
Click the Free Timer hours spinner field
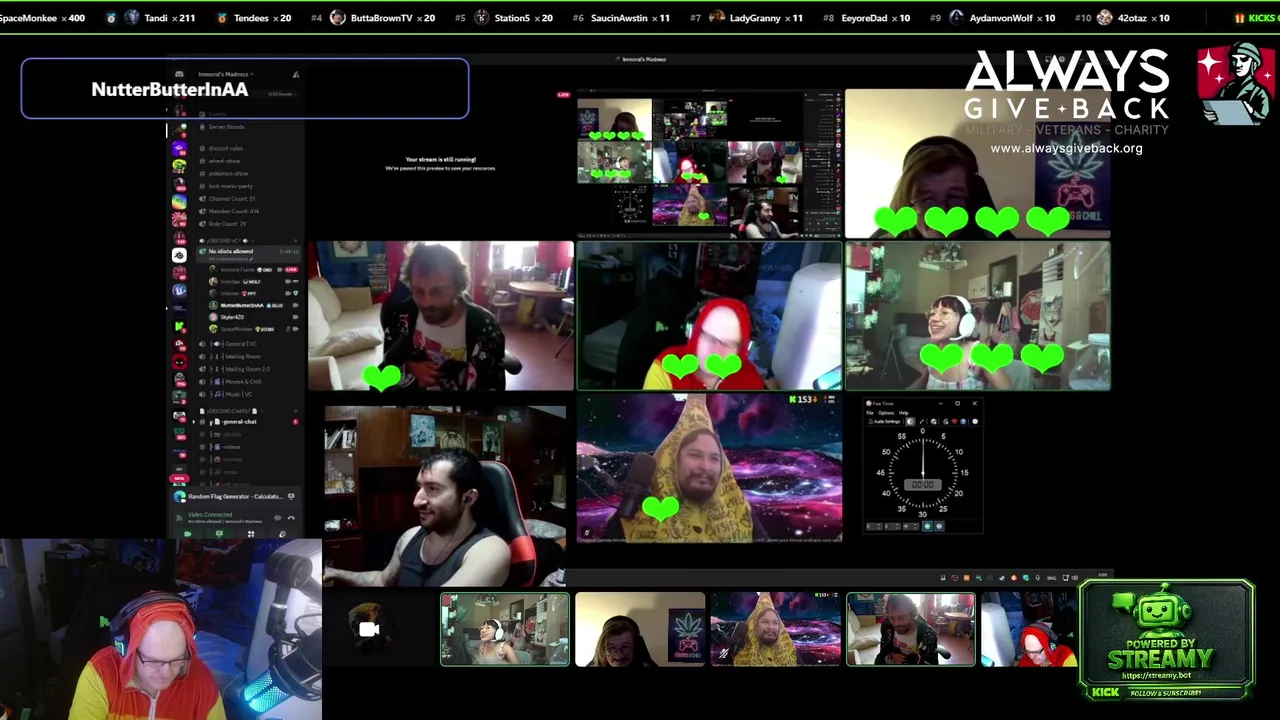point(874,526)
